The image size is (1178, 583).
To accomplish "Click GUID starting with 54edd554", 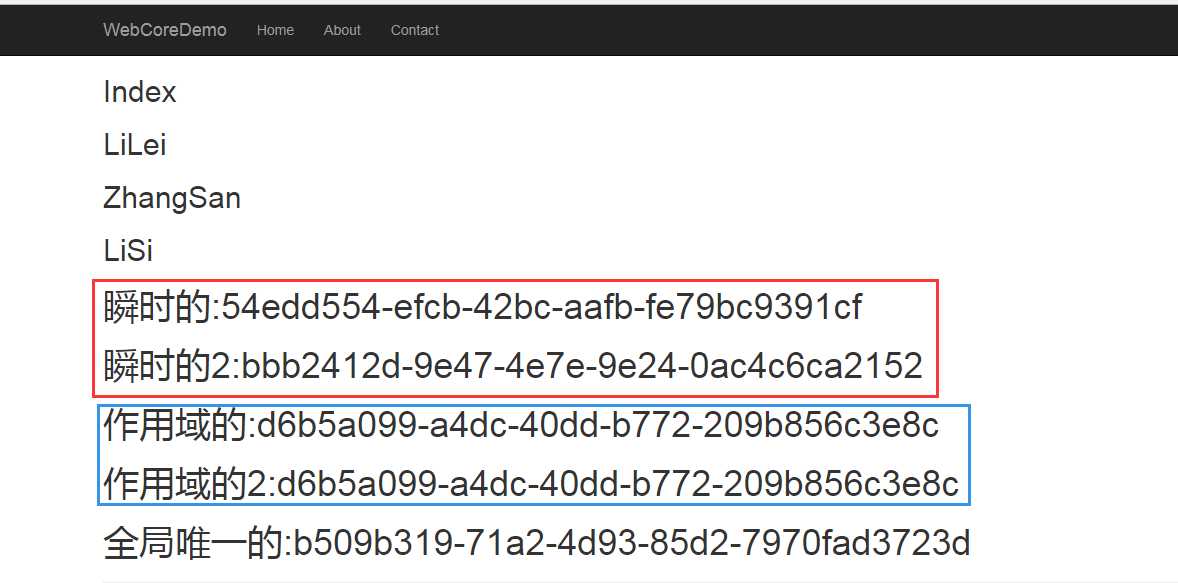I will coord(541,308).
